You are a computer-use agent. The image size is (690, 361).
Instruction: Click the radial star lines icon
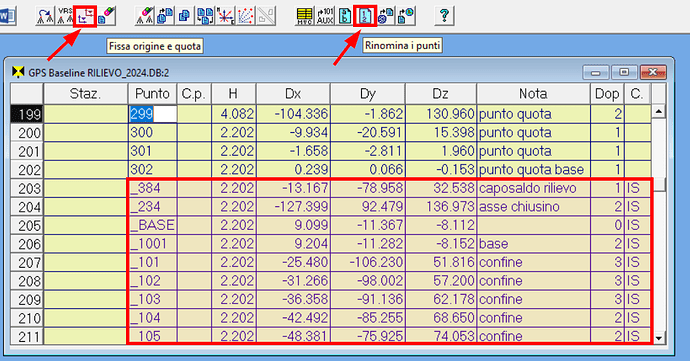tap(225, 16)
